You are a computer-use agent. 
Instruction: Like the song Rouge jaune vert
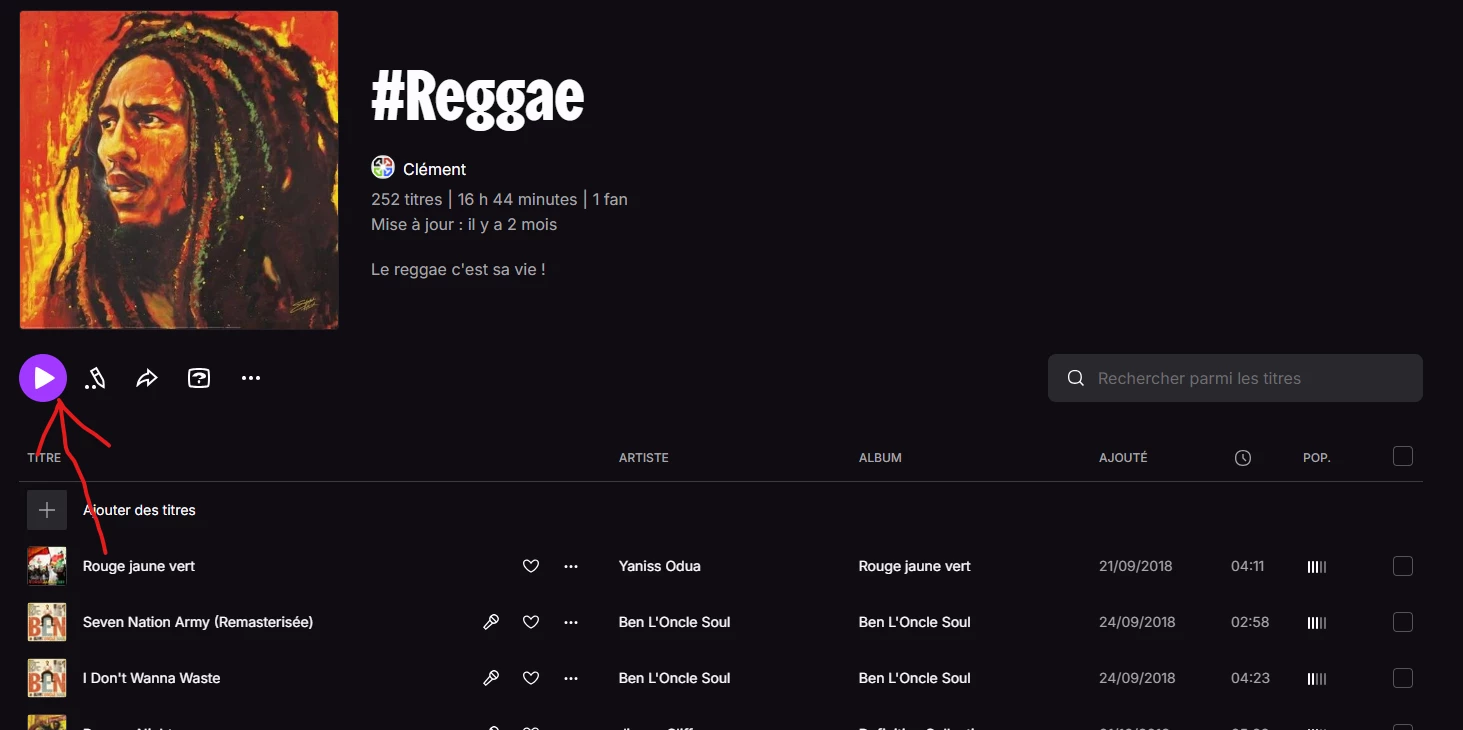531,566
